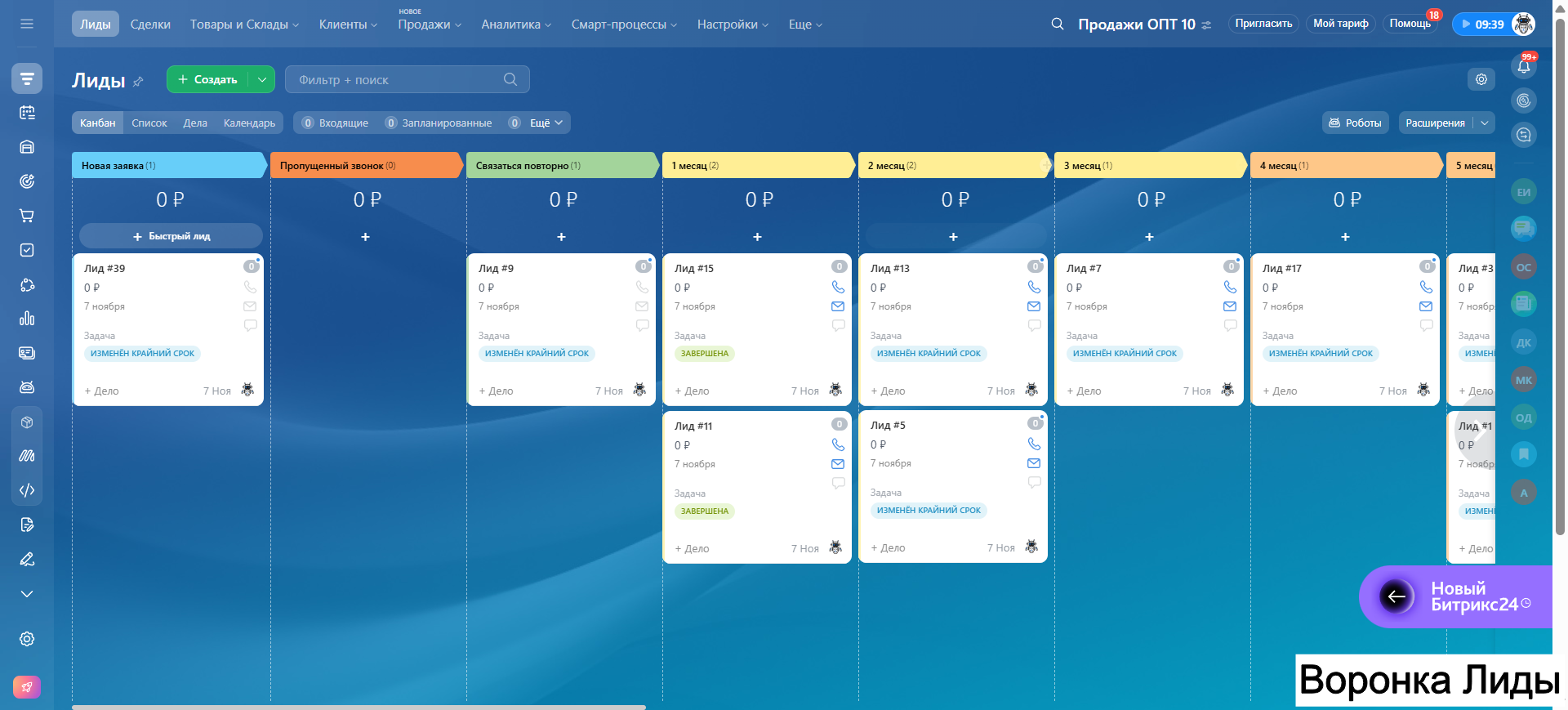Click back arrow on Новый Битрикс24 banner
This screenshot has width=1568, height=710.
[x=1396, y=596]
